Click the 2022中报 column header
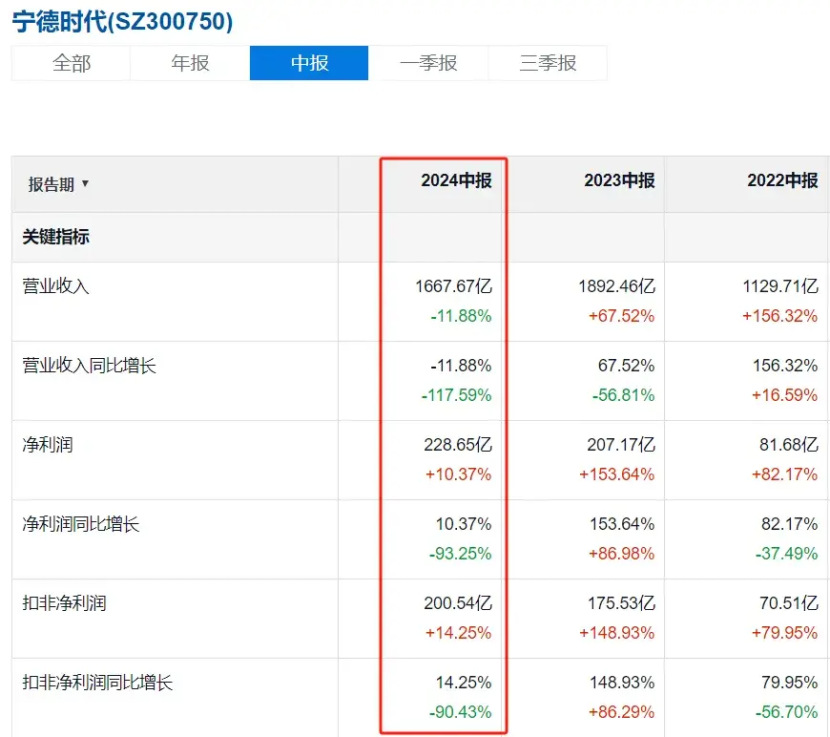 [782, 181]
